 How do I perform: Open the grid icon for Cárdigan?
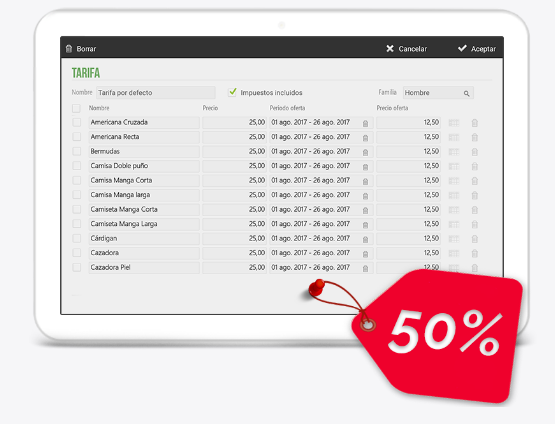pyautogui.click(x=454, y=239)
